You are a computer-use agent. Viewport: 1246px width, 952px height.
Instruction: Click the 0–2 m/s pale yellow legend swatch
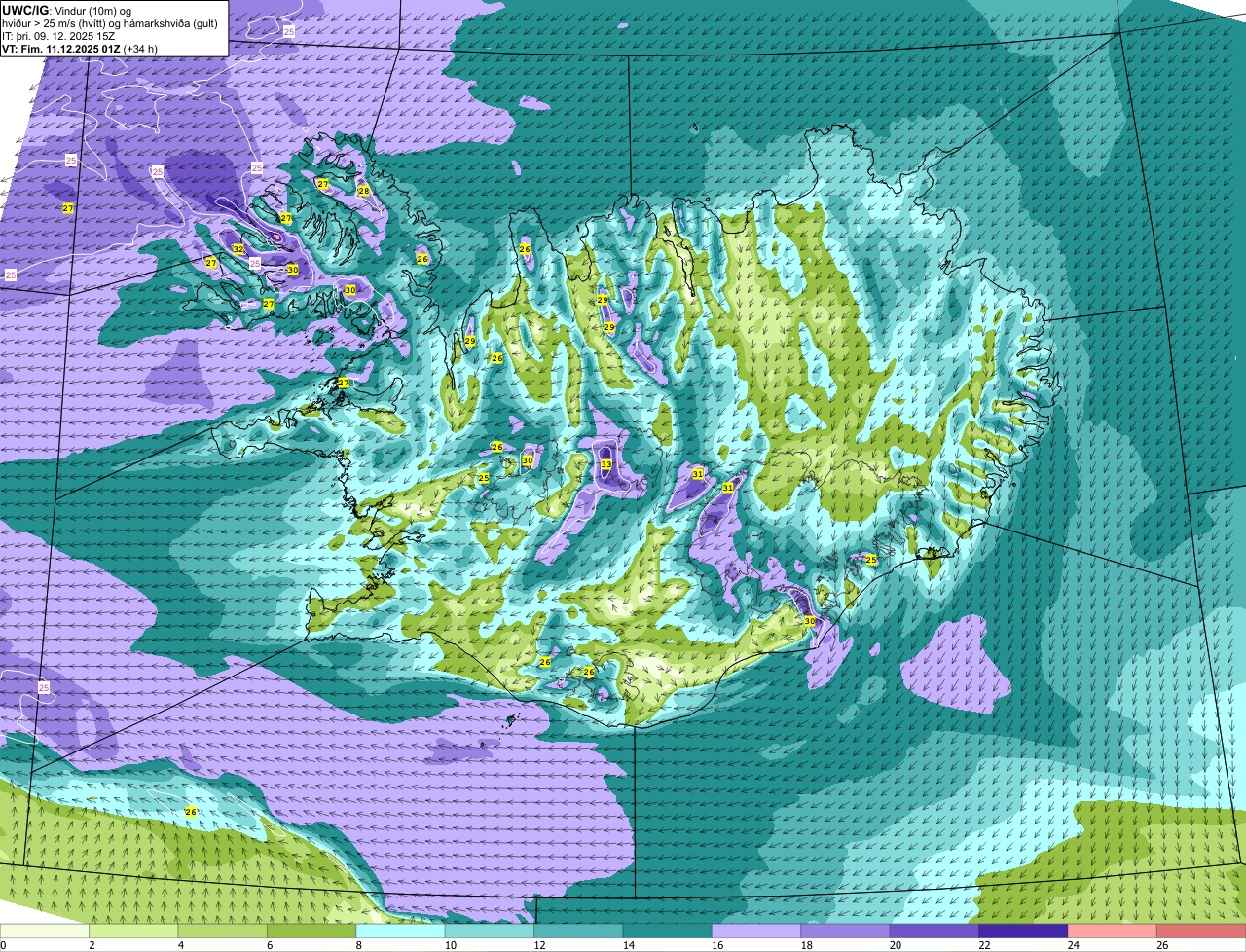coord(45,932)
